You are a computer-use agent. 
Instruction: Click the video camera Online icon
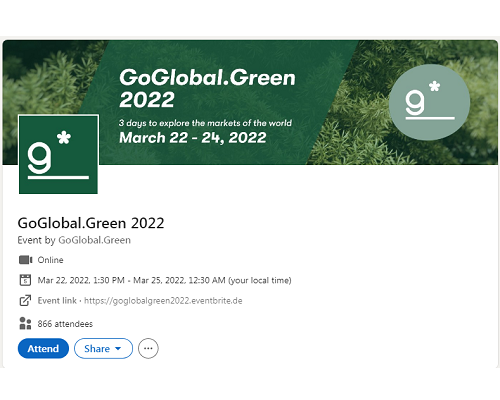(26, 260)
